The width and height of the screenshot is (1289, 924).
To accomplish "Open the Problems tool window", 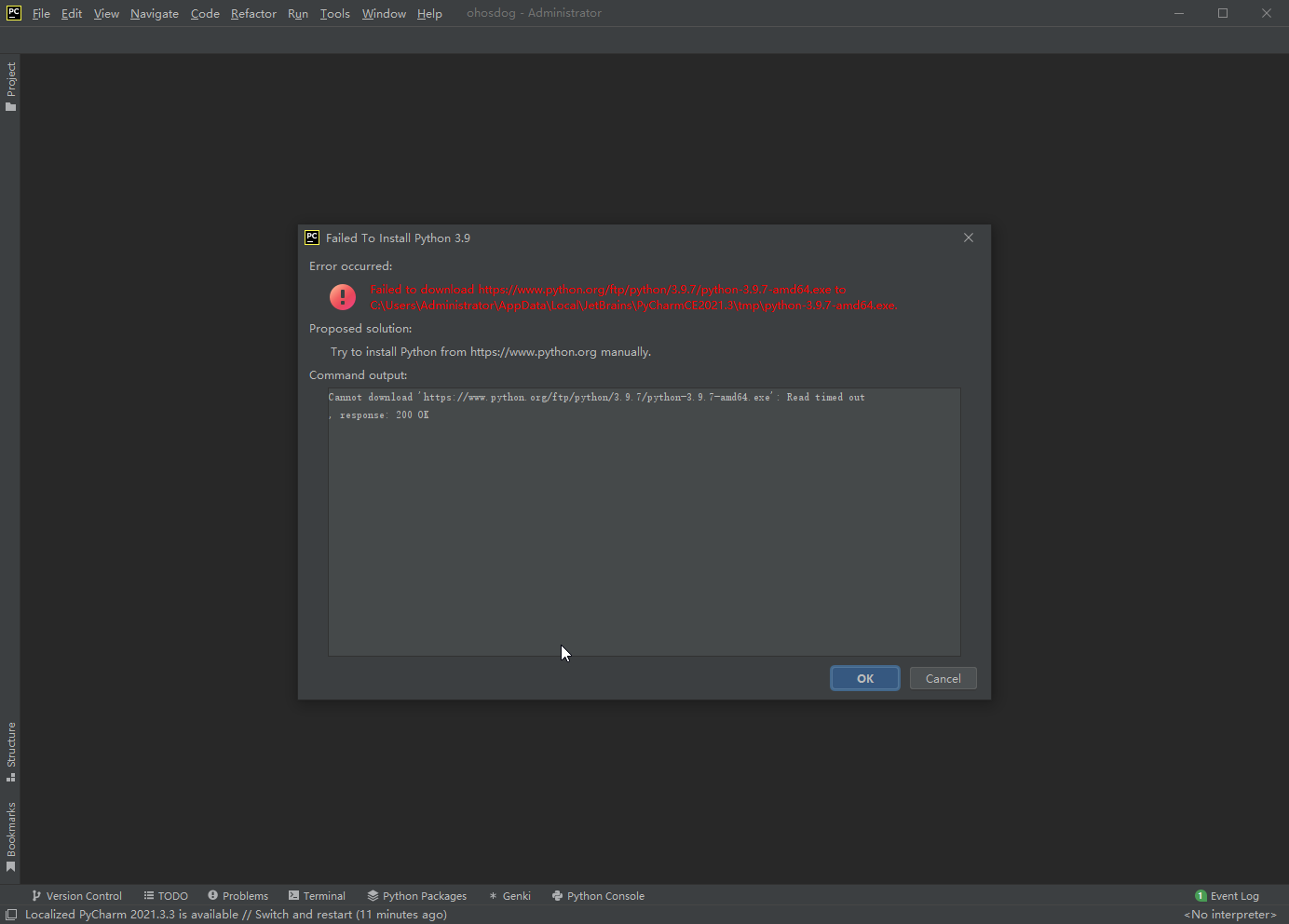I will coord(237,896).
